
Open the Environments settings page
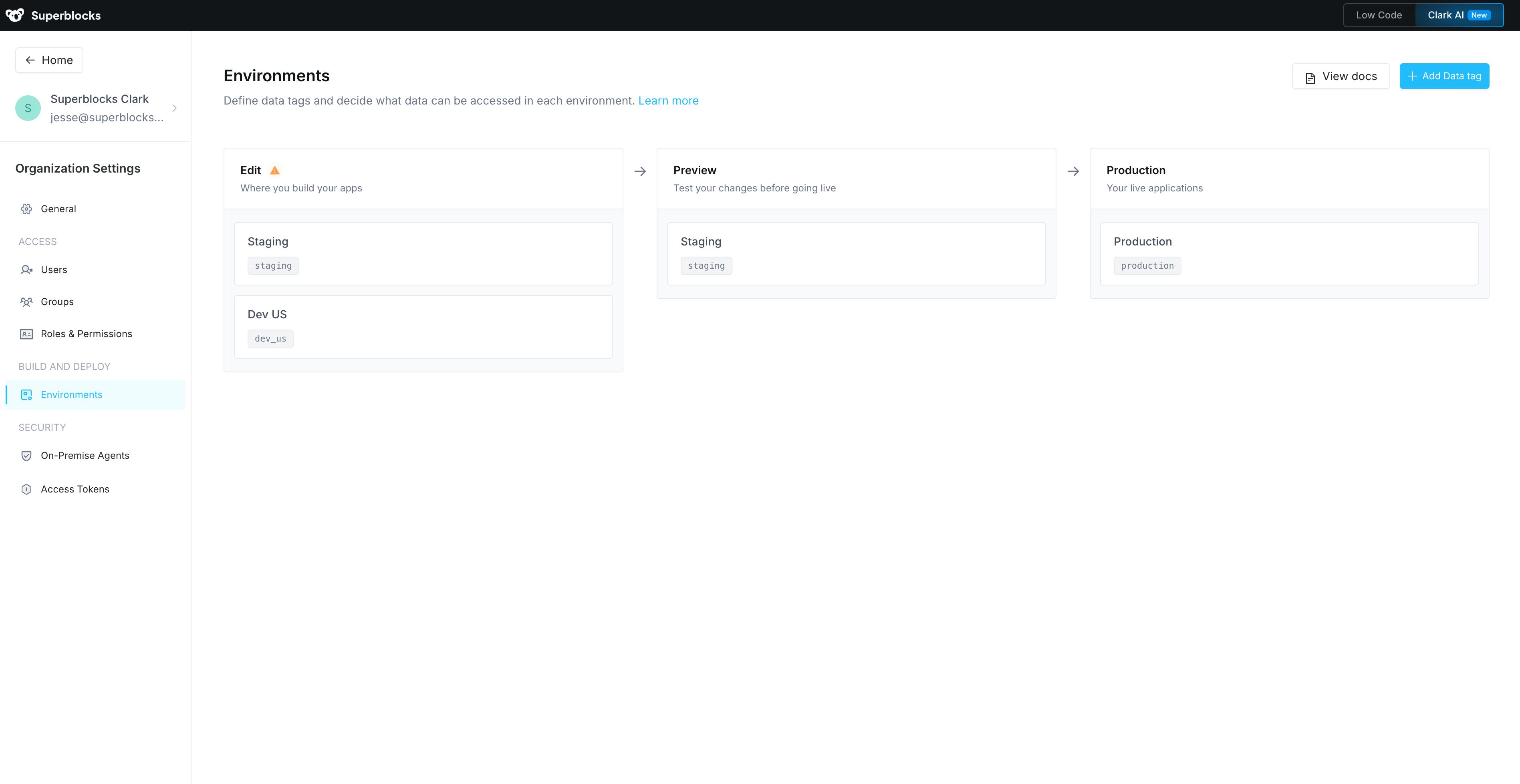coord(71,395)
